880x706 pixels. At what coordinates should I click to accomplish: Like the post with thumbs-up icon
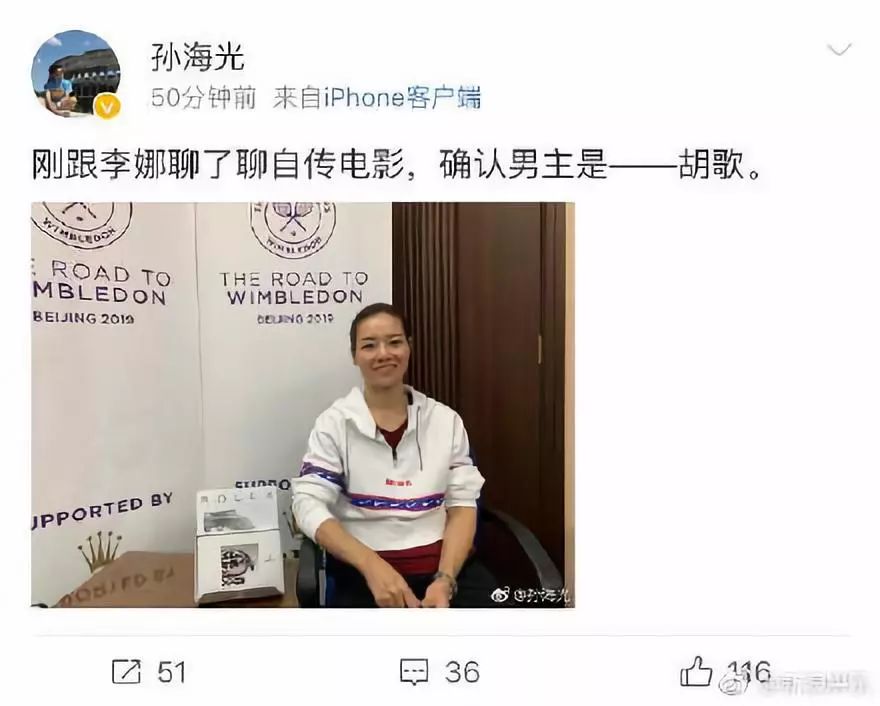pos(696,670)
